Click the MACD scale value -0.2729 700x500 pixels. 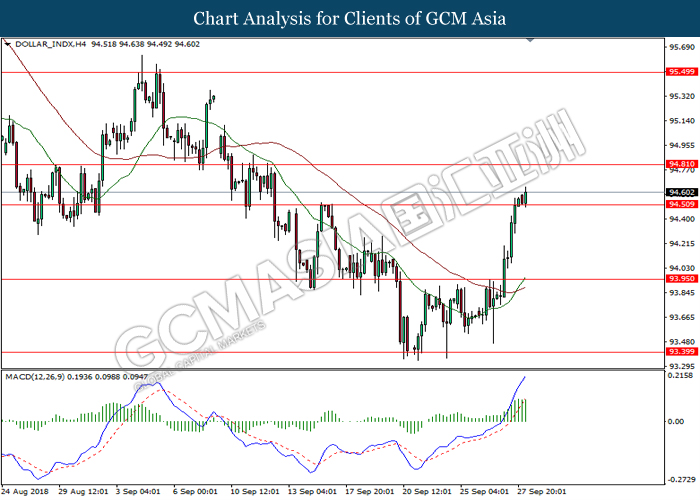point(681,480)
